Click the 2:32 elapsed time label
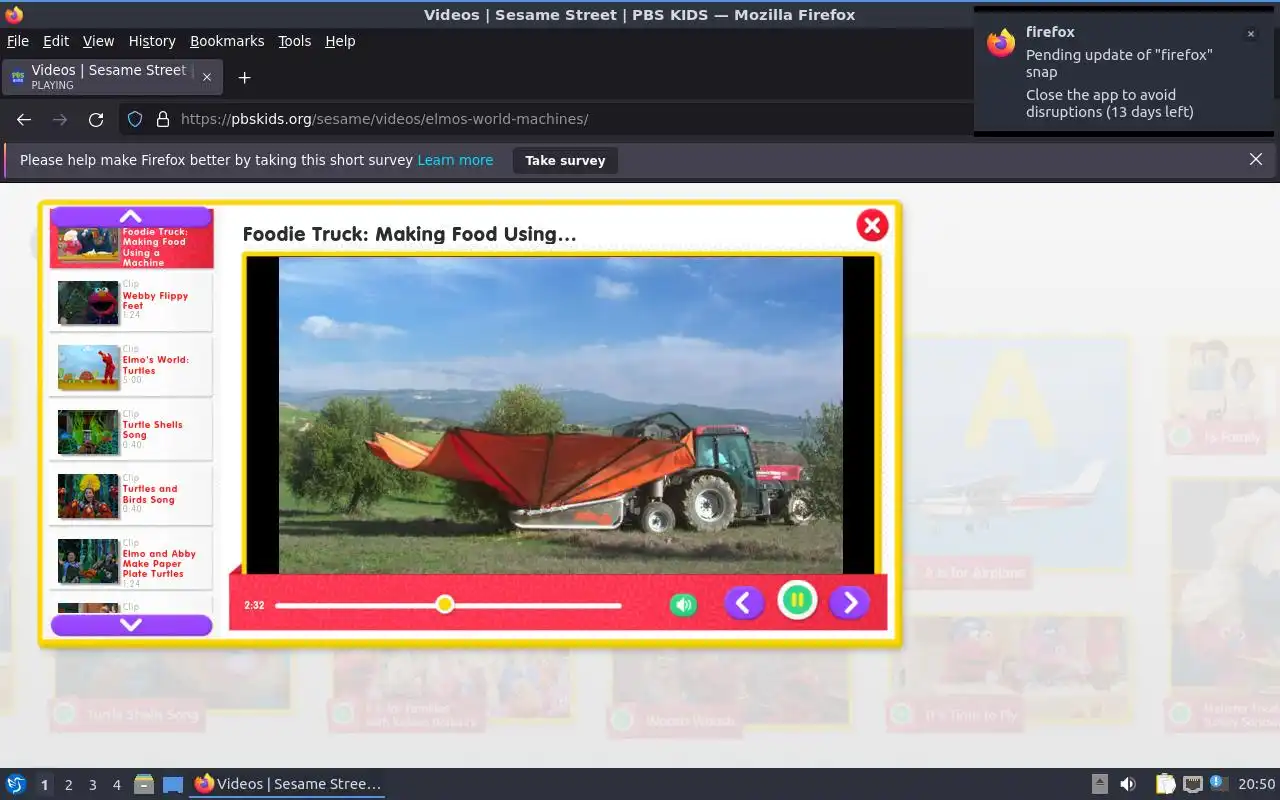Screen dimensions: 1280x800 (x=254, y=605)
